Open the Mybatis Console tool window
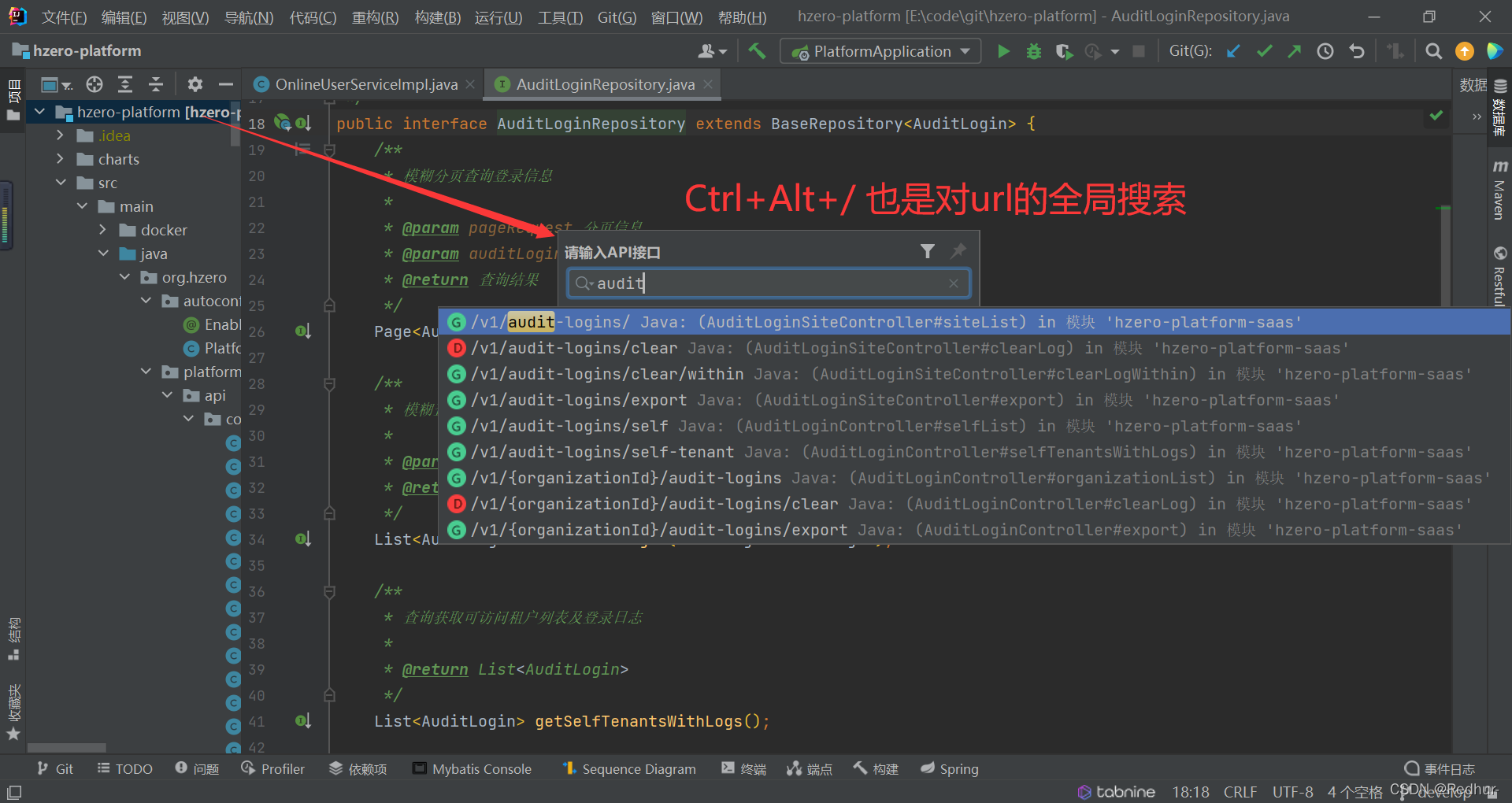The image size is (1512, 803). [x=472, y=769]
